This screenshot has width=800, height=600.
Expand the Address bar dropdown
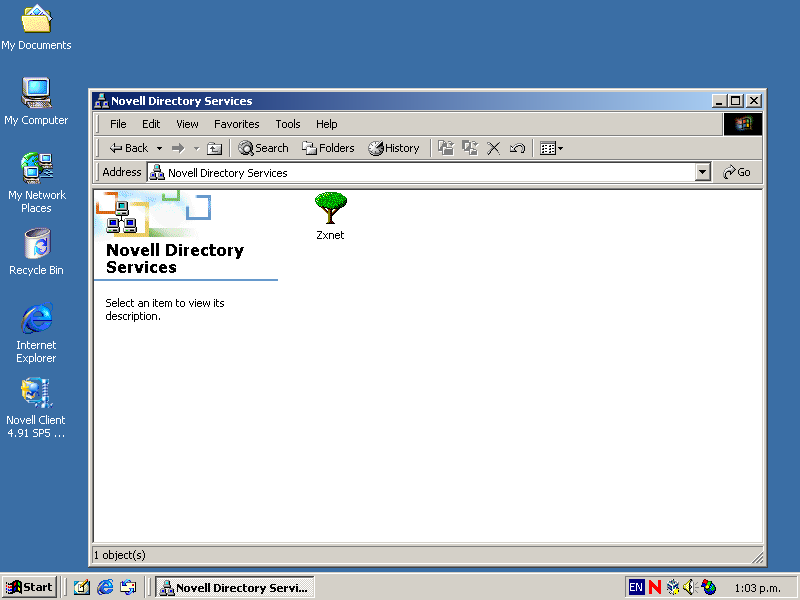point(703,172)
